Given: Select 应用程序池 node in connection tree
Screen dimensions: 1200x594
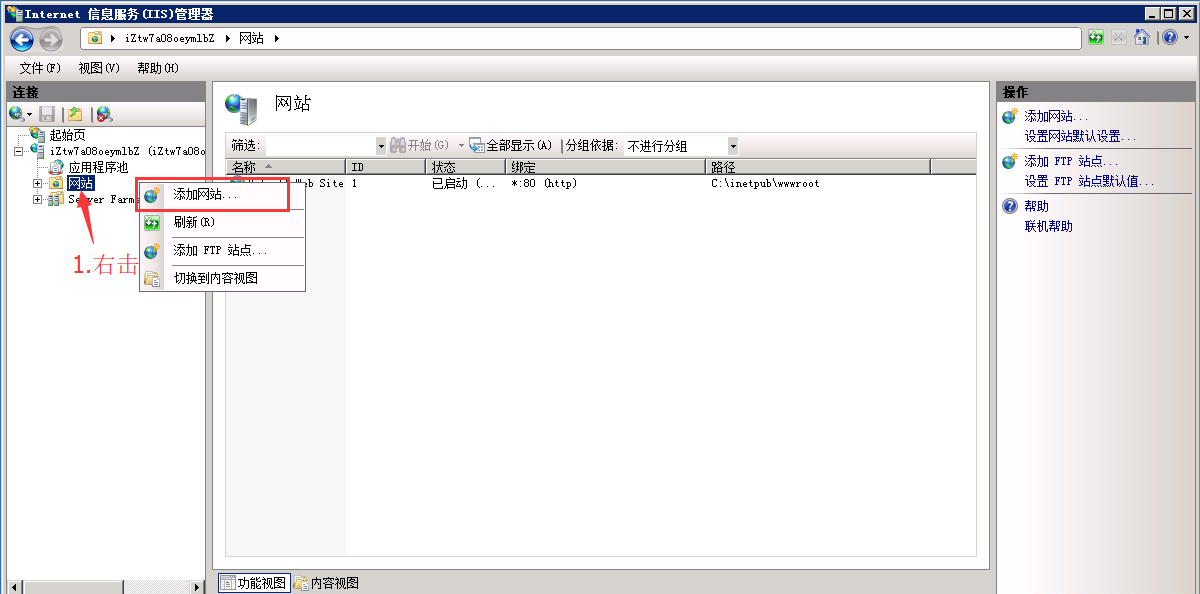Looking at the screenshot, I should 97,167.
